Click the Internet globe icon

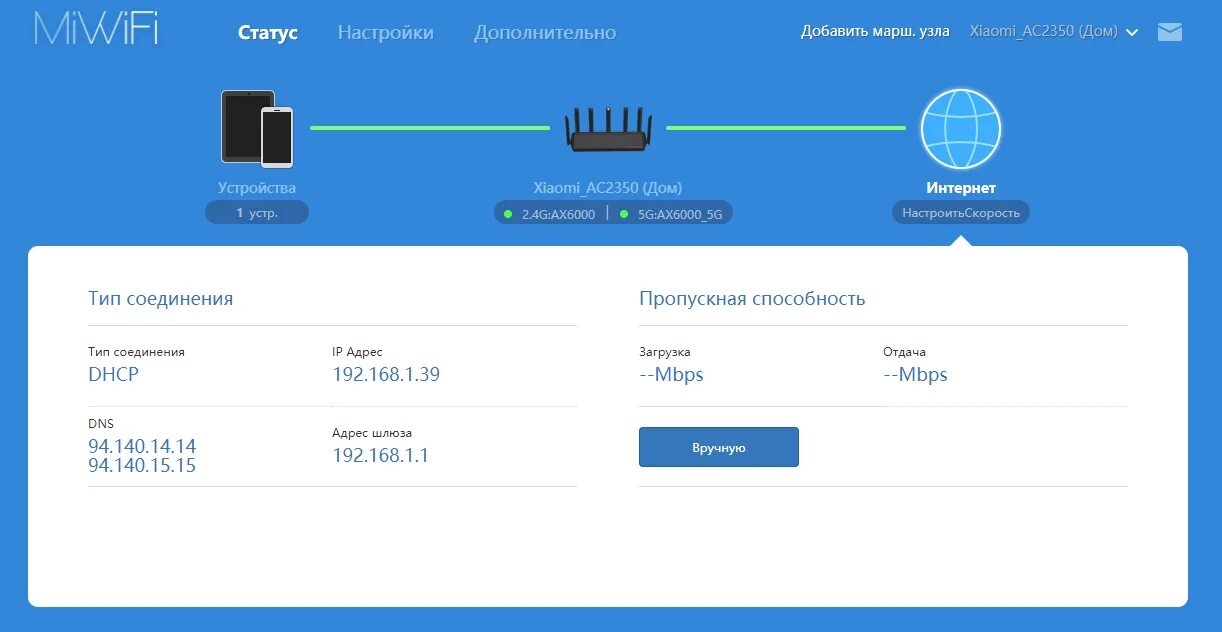961,129
